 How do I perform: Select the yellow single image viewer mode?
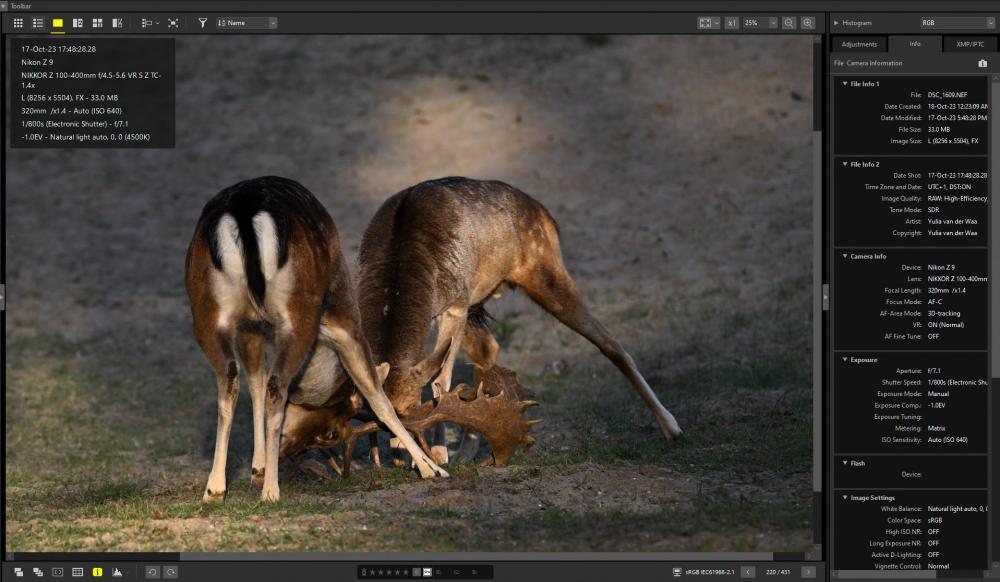(x=57, y=23)
